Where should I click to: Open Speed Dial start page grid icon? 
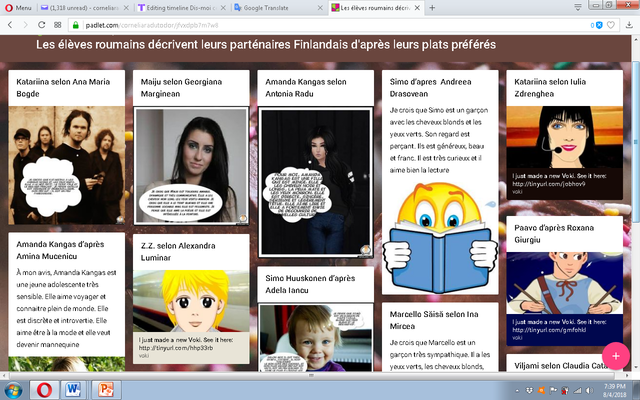click(58, 25)
